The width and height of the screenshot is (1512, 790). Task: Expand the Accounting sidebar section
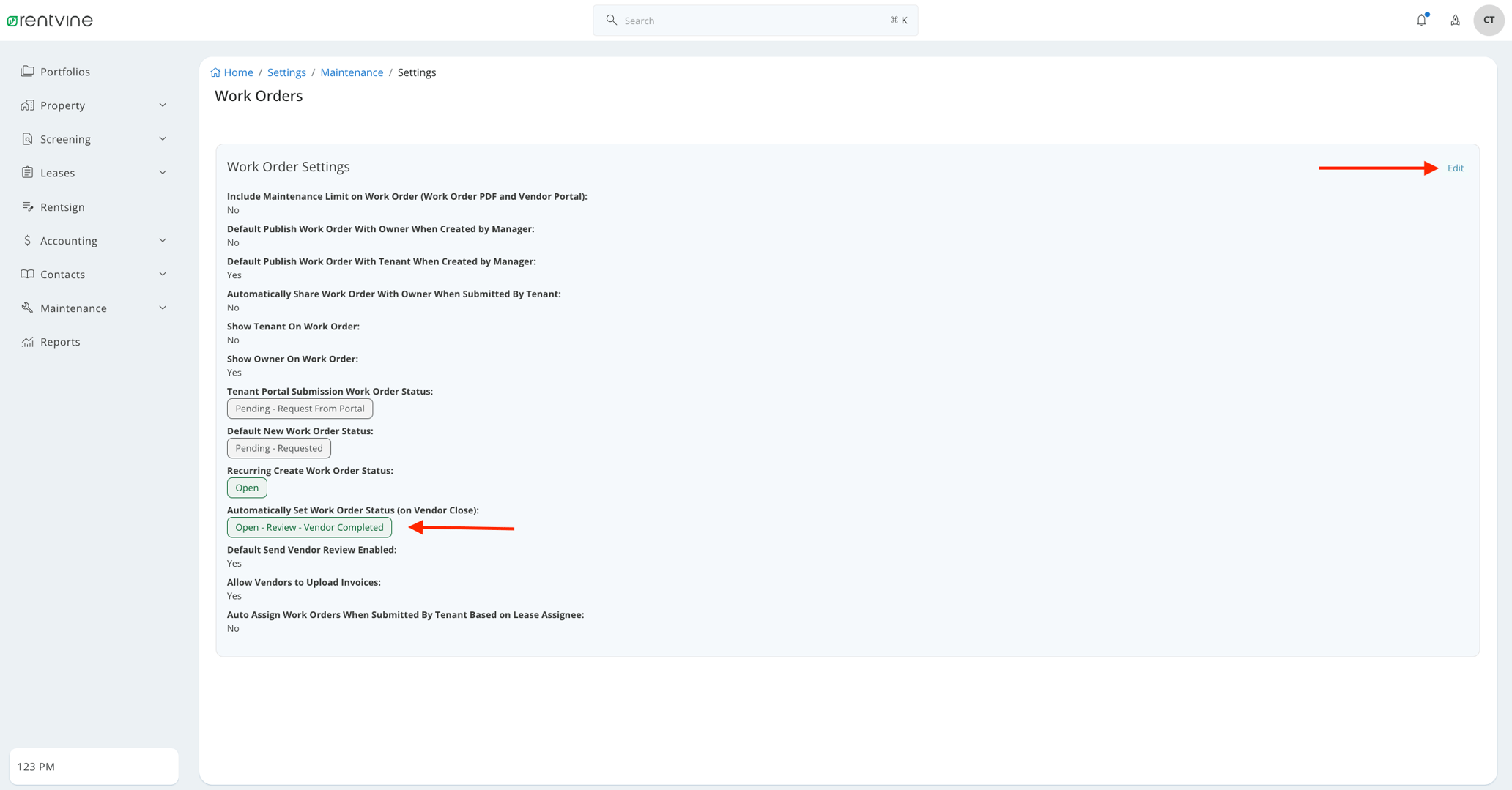click(68, 240)
